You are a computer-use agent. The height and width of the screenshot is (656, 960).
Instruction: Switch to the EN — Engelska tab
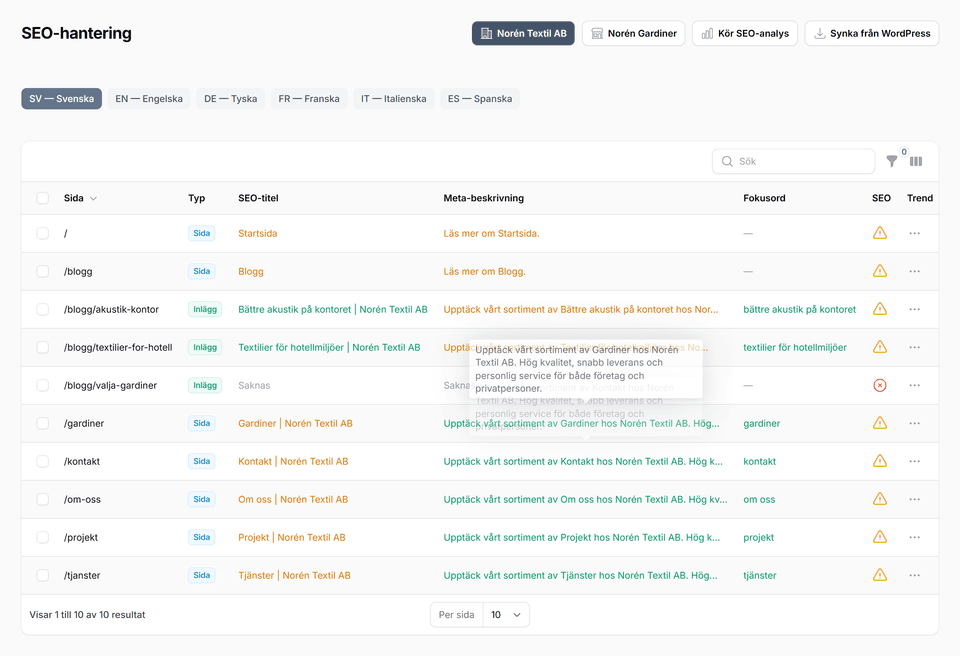149,99
